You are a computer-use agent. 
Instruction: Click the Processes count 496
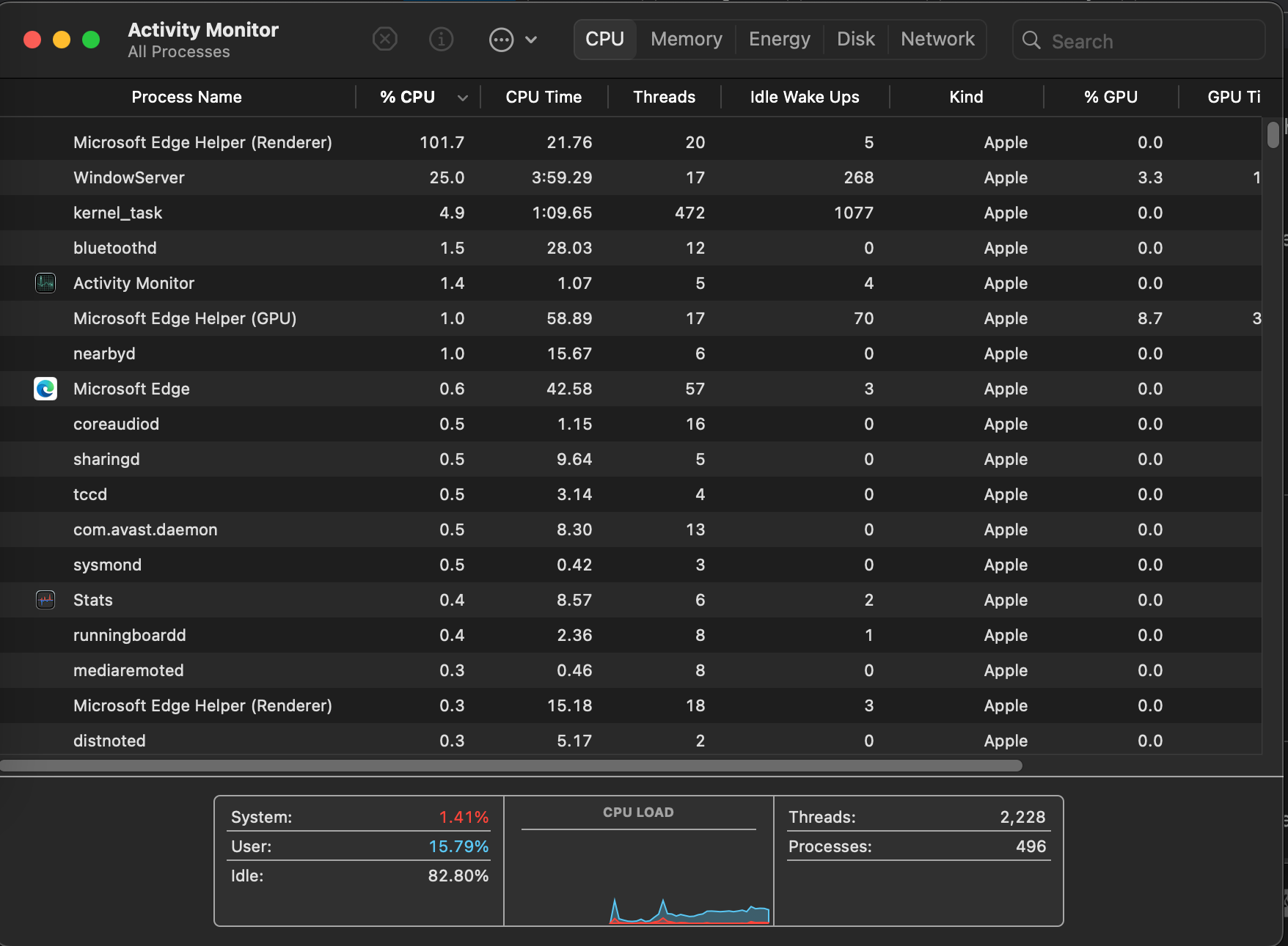(1031, 846)
